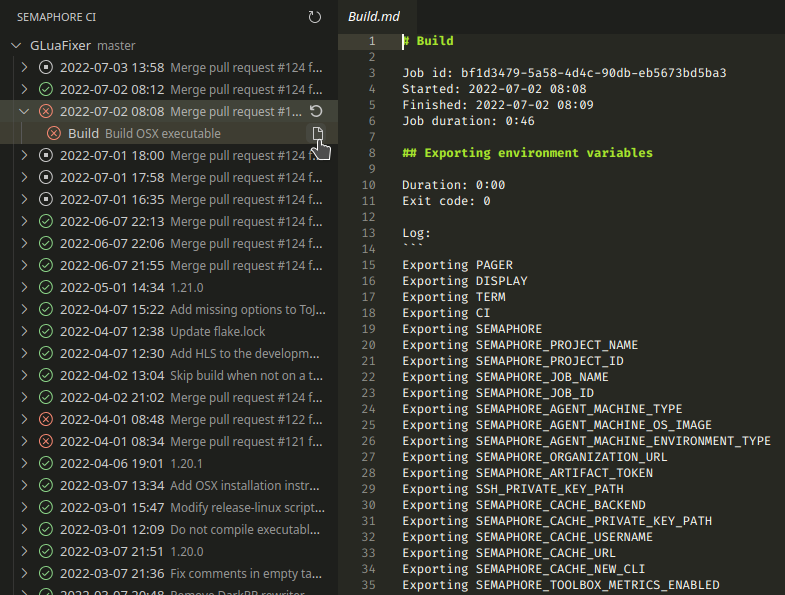Expand the 2022-07-01 18:00 pipeline
This screenshot has width=785, height=595.
coord(24,155)
